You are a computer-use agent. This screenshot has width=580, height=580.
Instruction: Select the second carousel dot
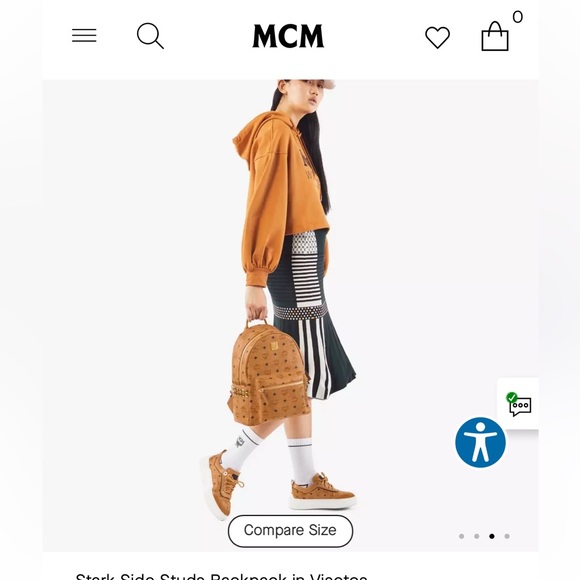point(476,536)
